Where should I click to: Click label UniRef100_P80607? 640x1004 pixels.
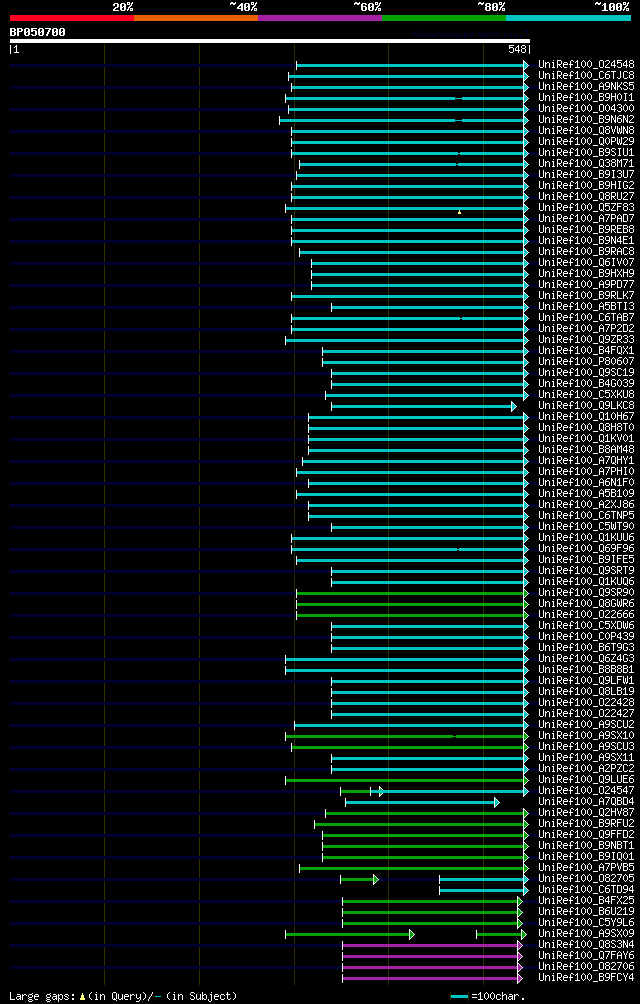[586, 361]
